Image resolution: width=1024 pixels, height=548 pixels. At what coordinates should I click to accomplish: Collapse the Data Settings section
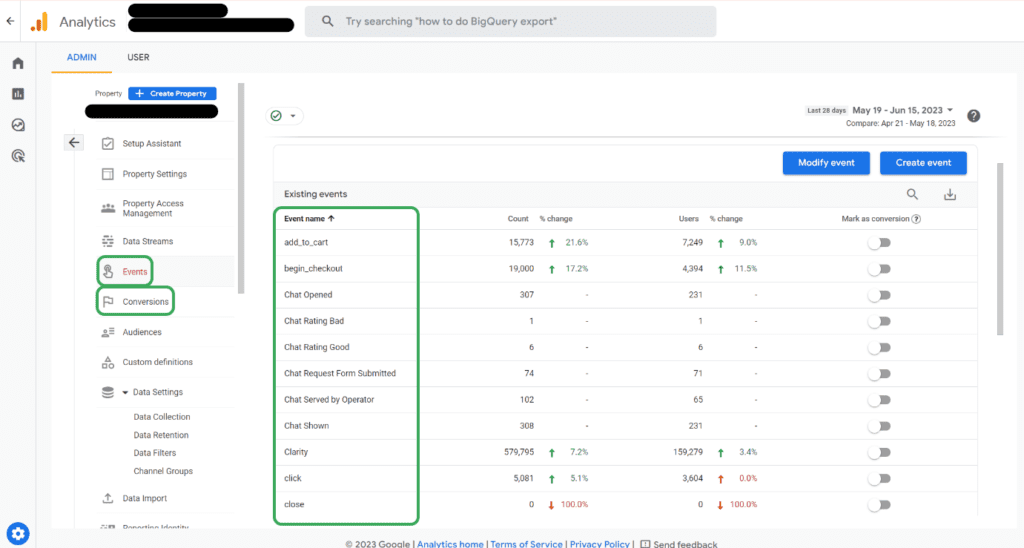click(x=125, y=393)
